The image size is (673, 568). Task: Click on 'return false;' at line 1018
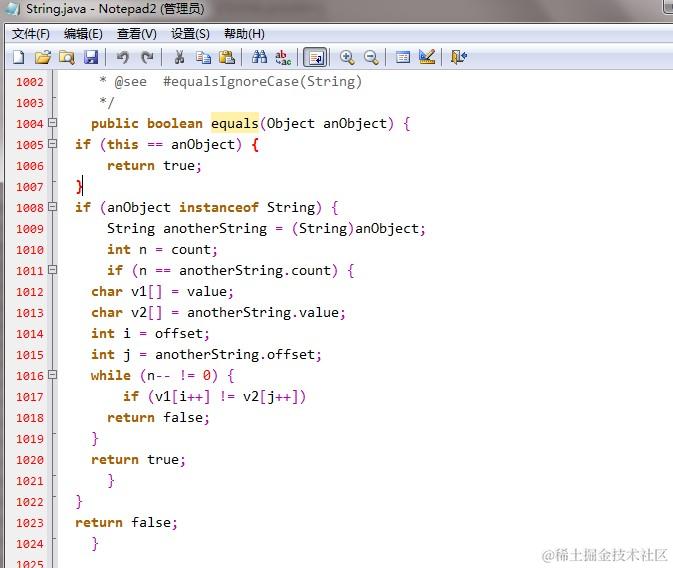coord(158,418)
